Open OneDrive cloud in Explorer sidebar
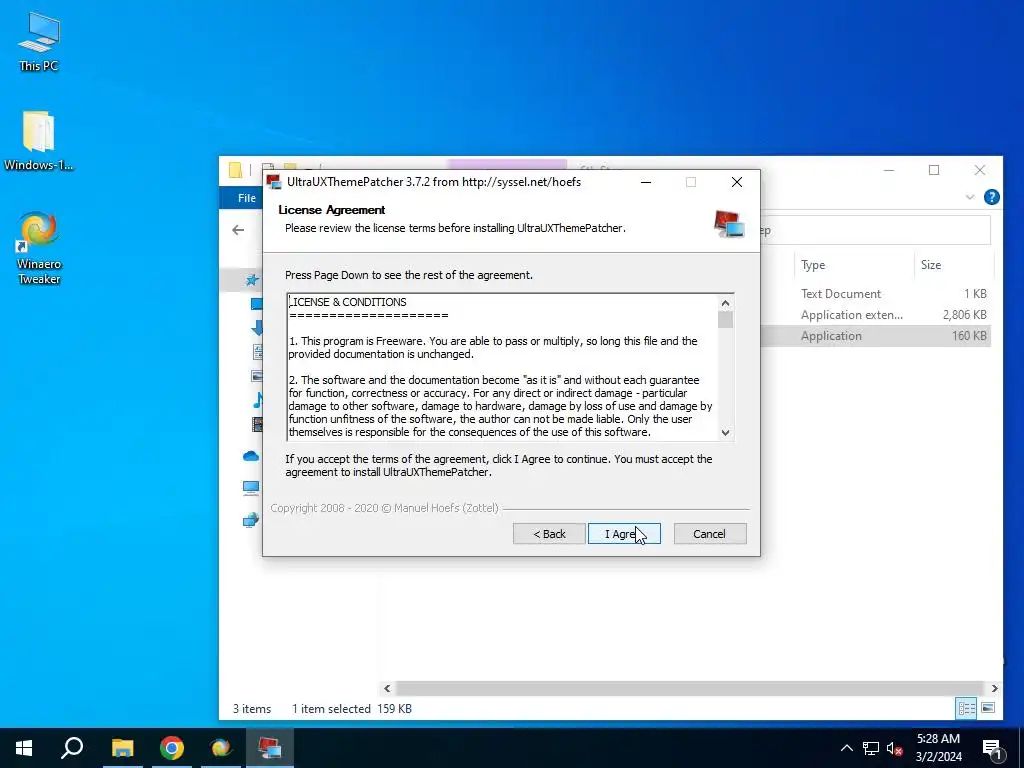Screen dimensions: 1024x768 point(251,456)
